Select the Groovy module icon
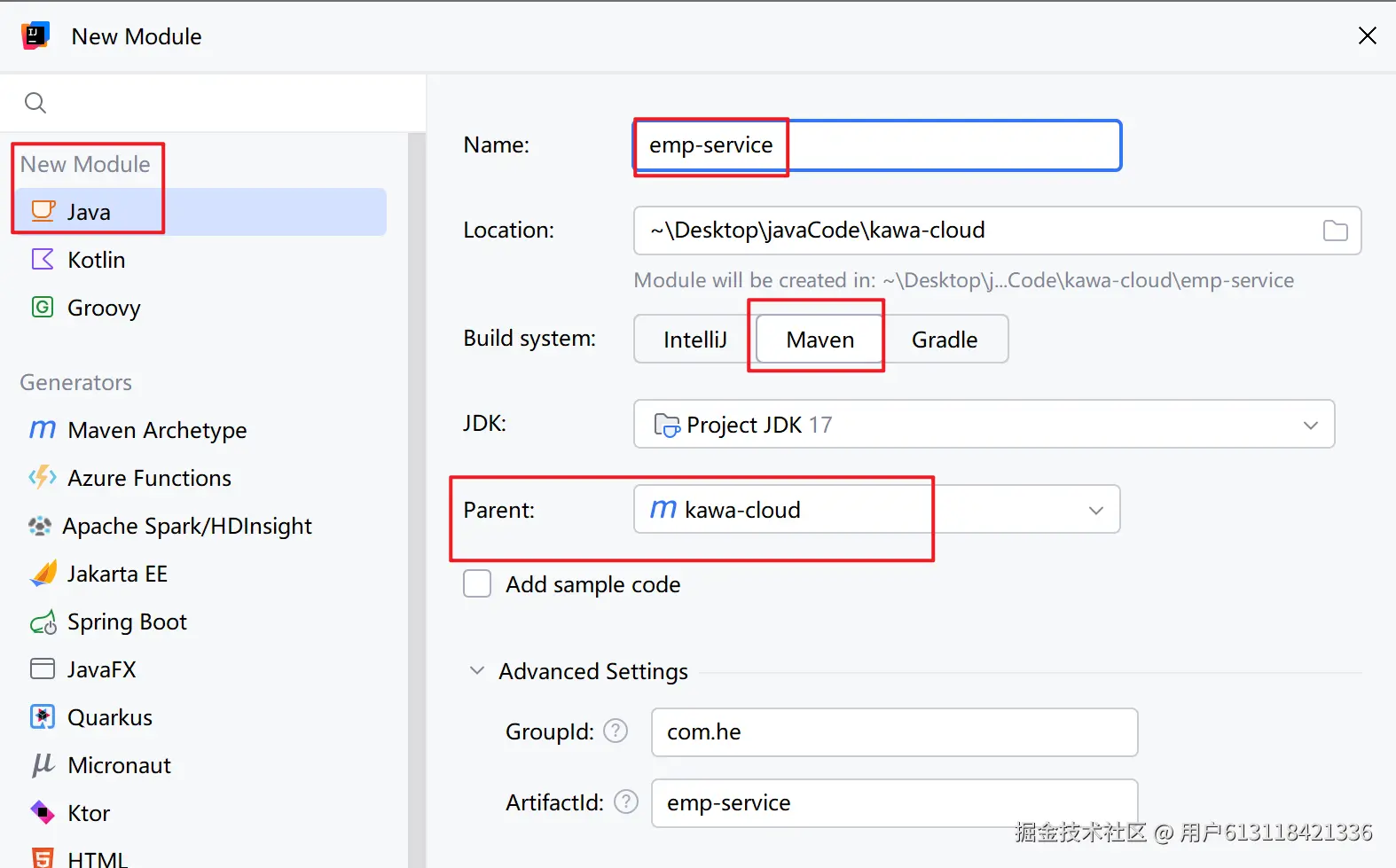Viewport: 1396px width, 868px height. [x=43, y=308]
